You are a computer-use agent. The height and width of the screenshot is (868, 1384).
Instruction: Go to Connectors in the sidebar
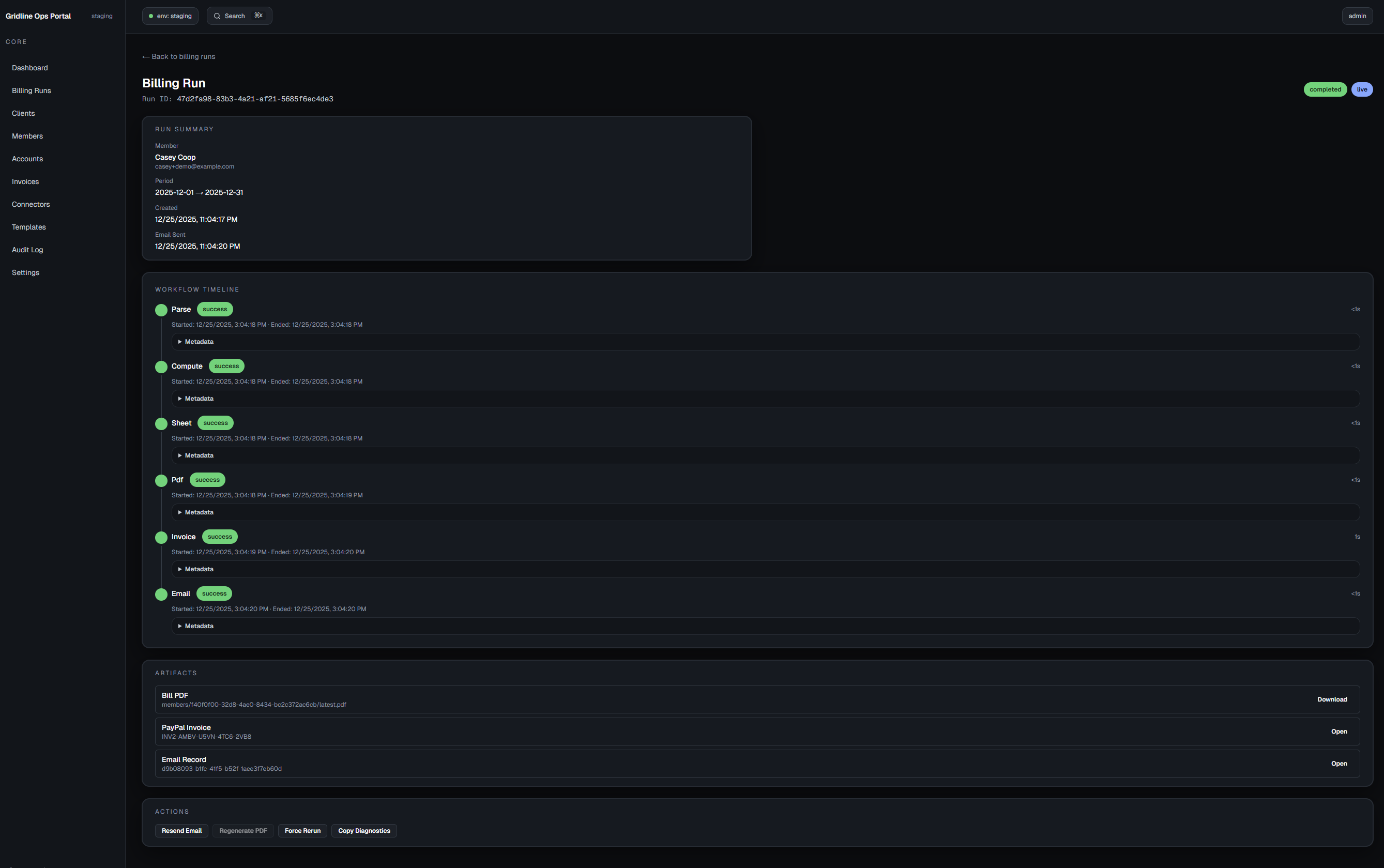click(x=31, y=204)
